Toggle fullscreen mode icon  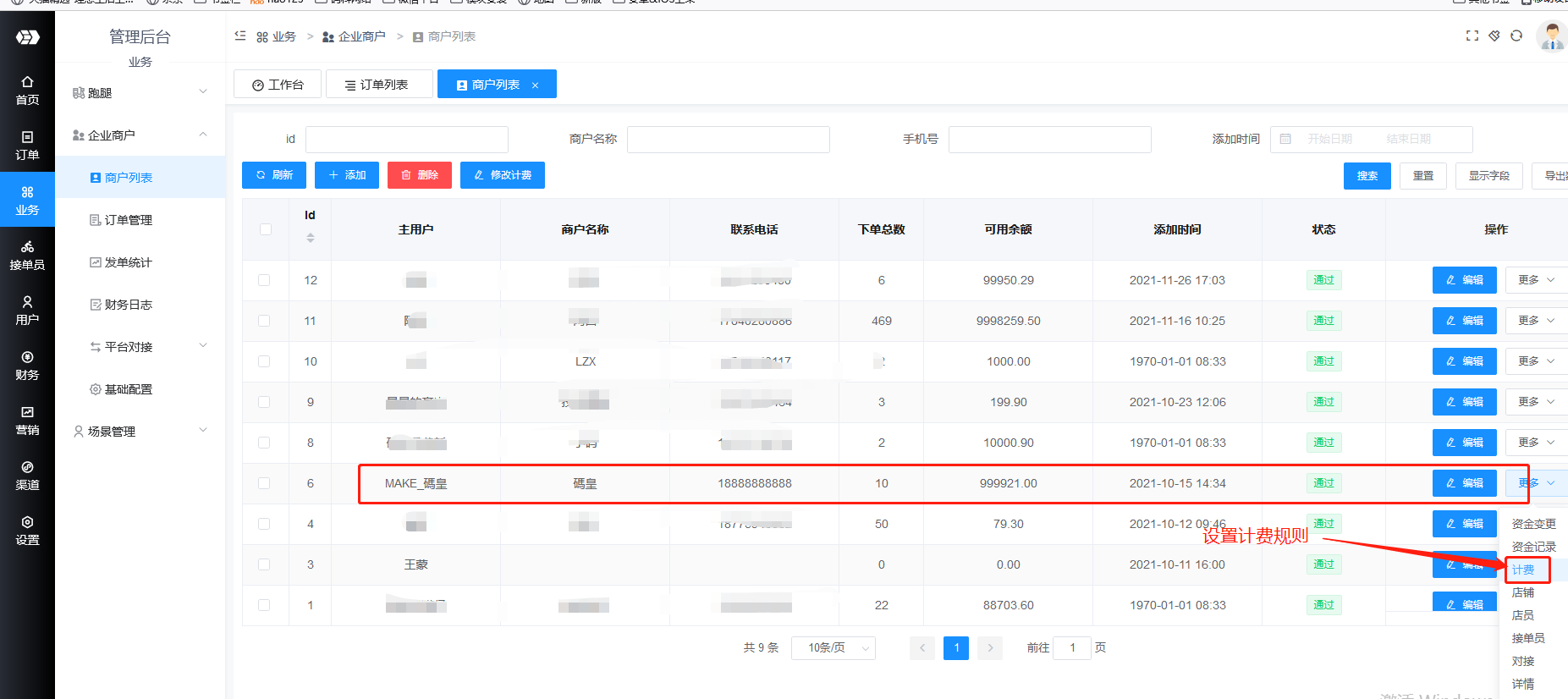(1472, 36)
